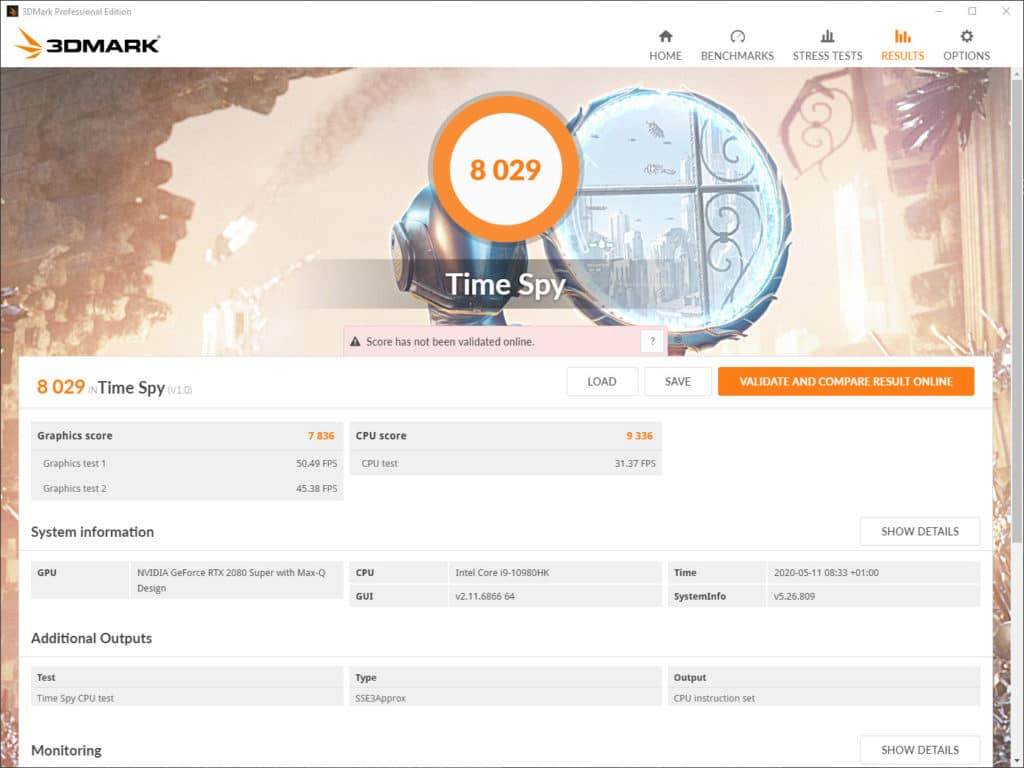Click the Time Spy title on the banner

coord(505,285)
